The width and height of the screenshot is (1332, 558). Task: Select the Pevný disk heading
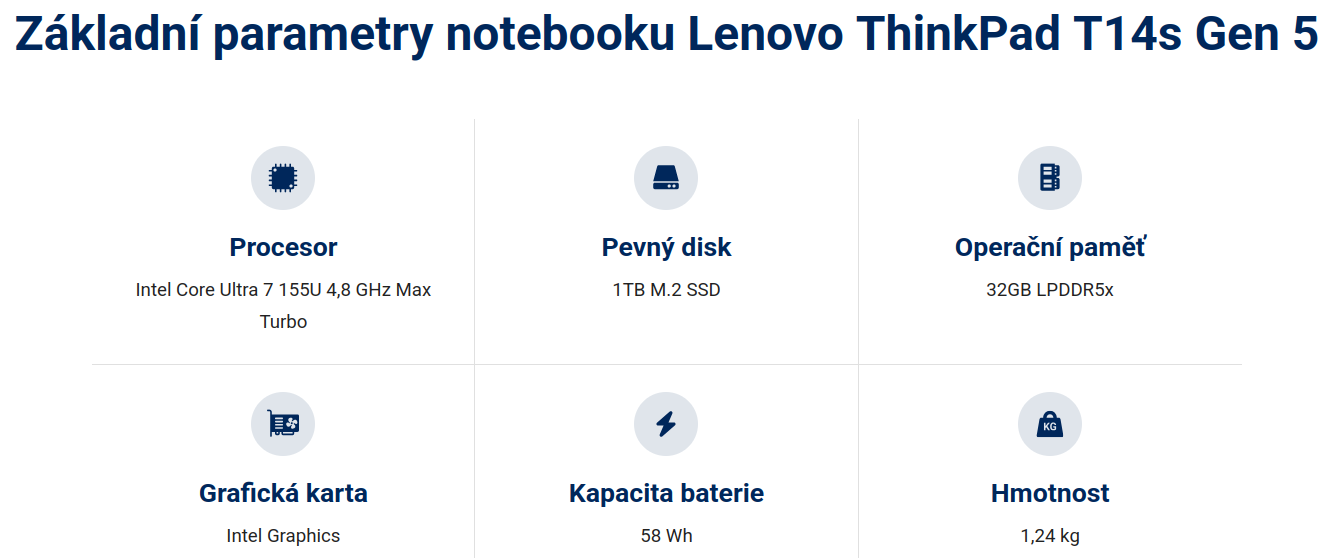point(666,247)
